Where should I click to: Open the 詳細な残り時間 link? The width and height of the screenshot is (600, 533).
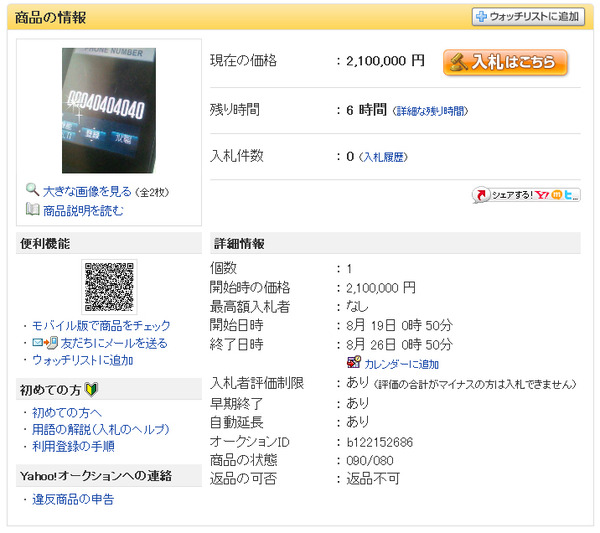(x=430, y=111)
